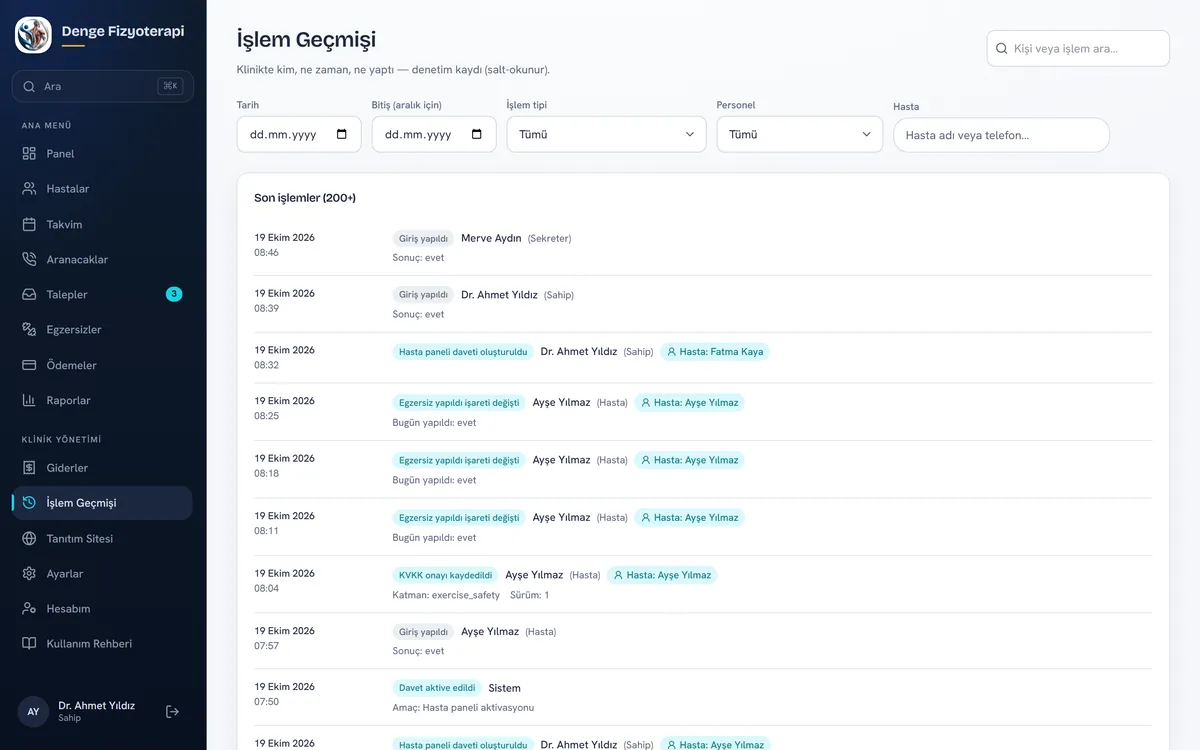
Task: Click the Kullanım Rehberi book icon
Action: click(x=28, y=643)
